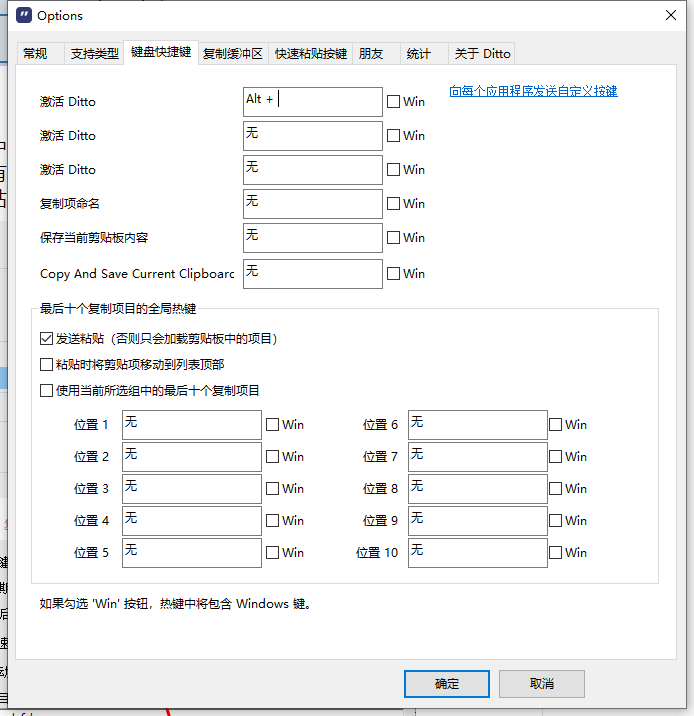Click the third 激活 Ditto hotkey field

pos(313,170)
